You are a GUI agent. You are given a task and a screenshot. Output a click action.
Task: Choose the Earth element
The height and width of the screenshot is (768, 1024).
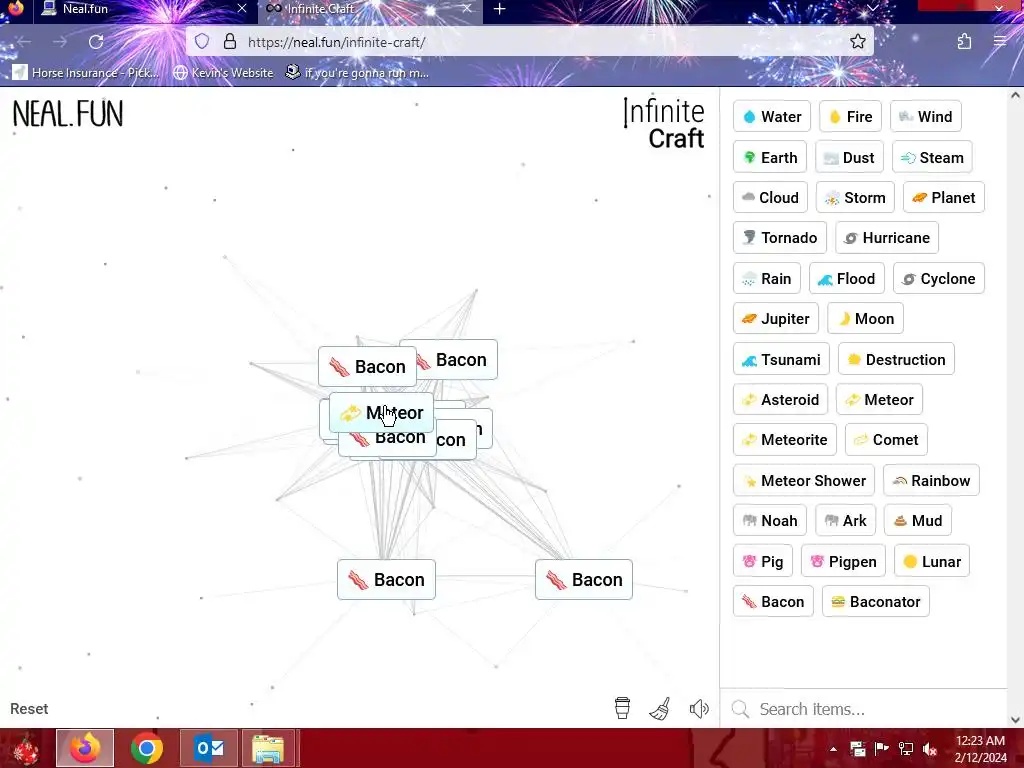770,157
